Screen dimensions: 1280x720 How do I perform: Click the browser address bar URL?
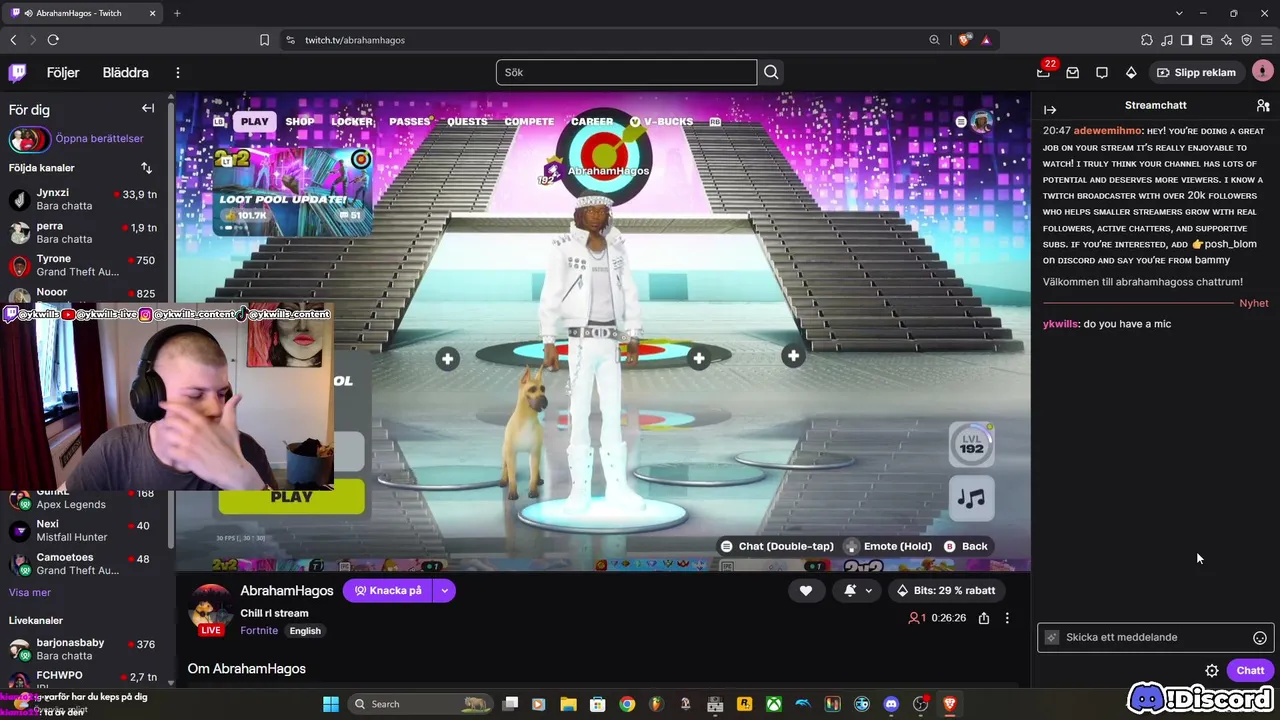click(355, 40)
